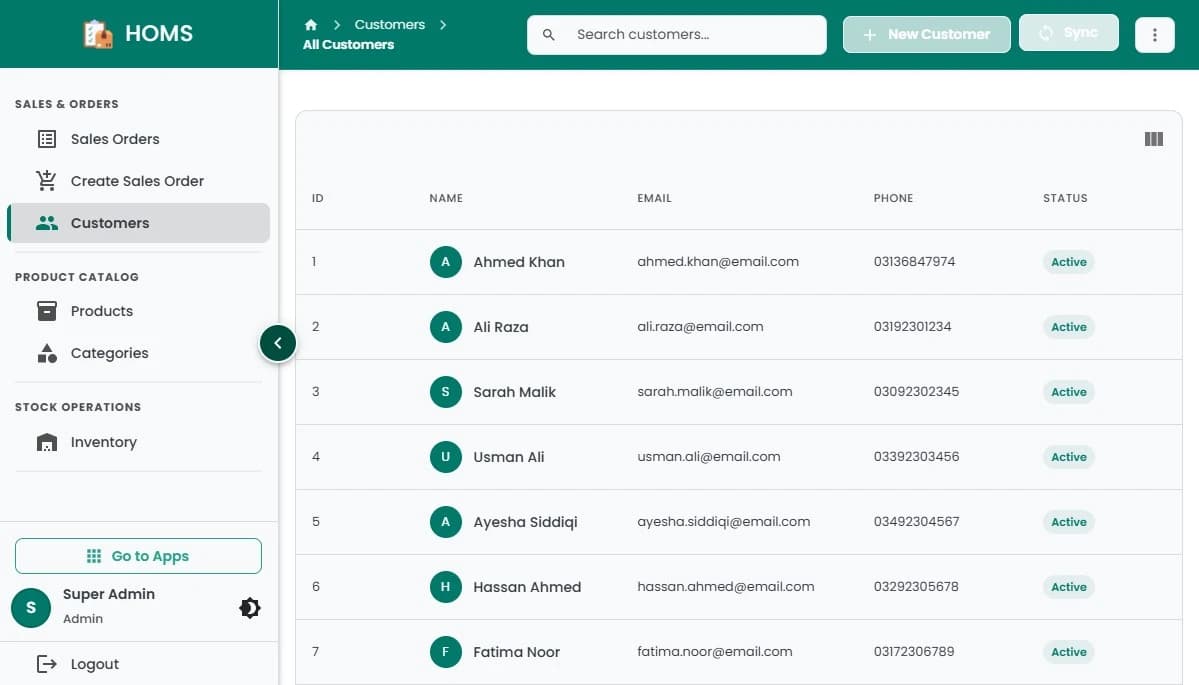The image size is (1199, 685).
Task: Focus the Search customers field
Action: [677, 34]
